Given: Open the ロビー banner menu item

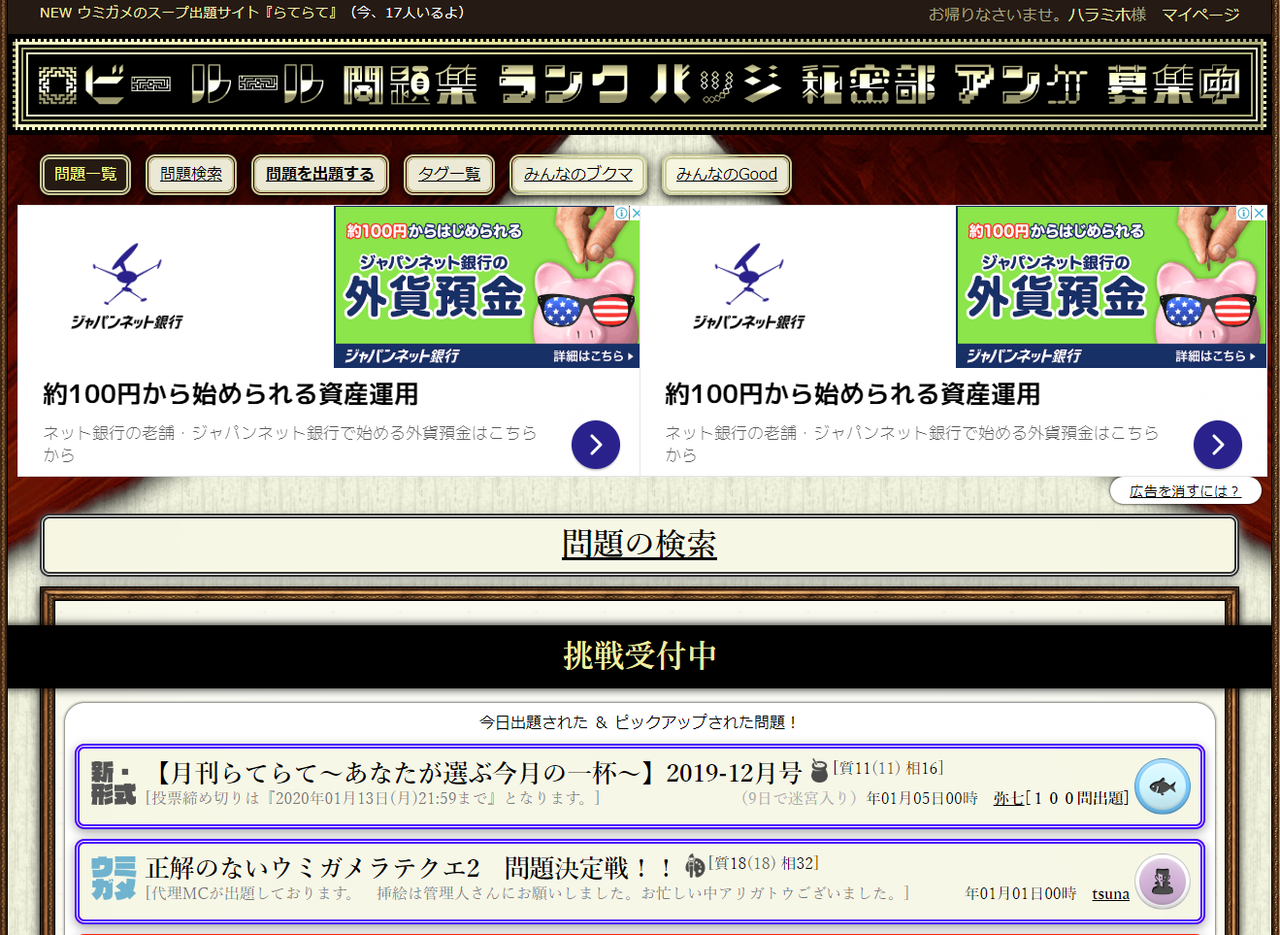Looking at the screenshot, I should tap(105, 85).
